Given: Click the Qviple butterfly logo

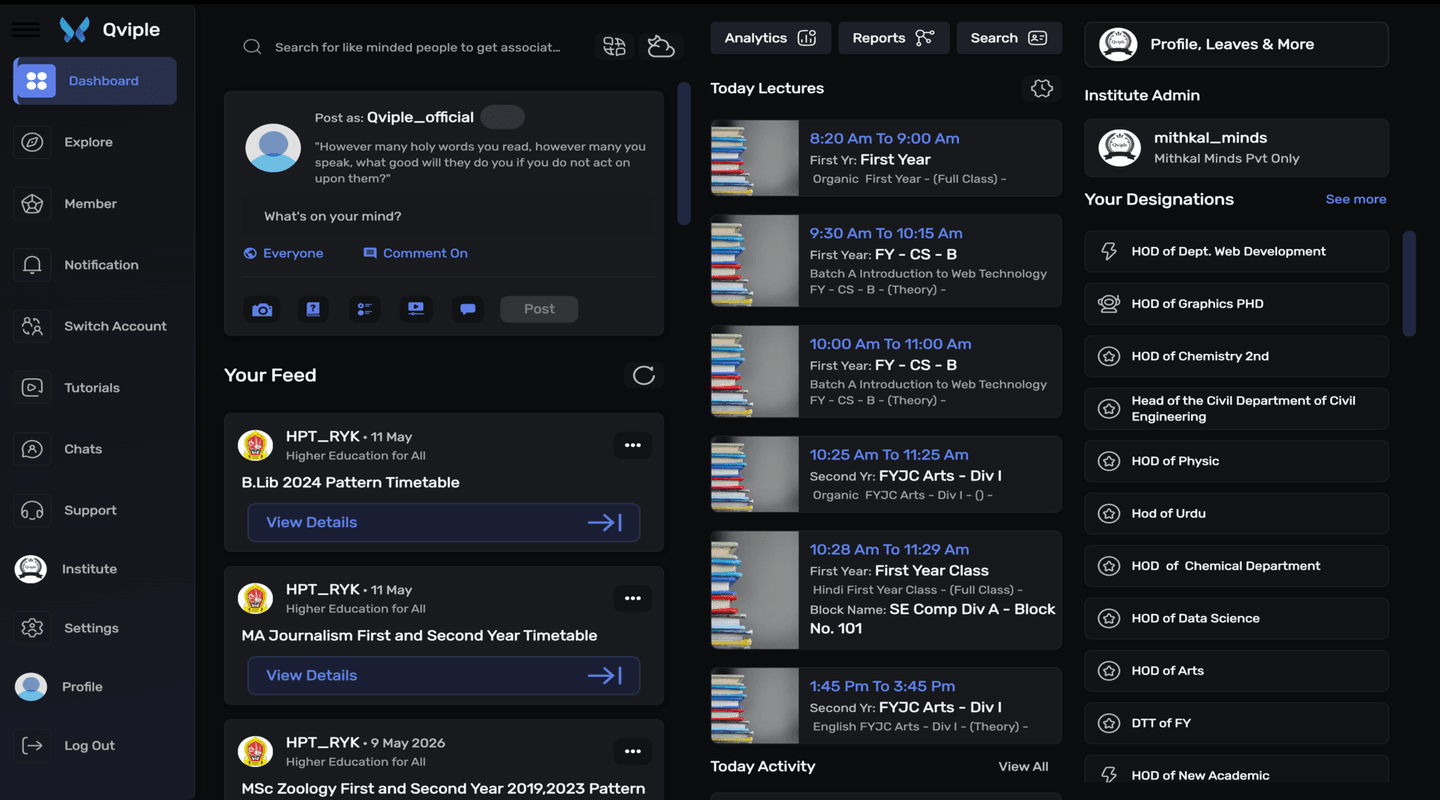Looking at the screenshot, I should coord(74,30).
